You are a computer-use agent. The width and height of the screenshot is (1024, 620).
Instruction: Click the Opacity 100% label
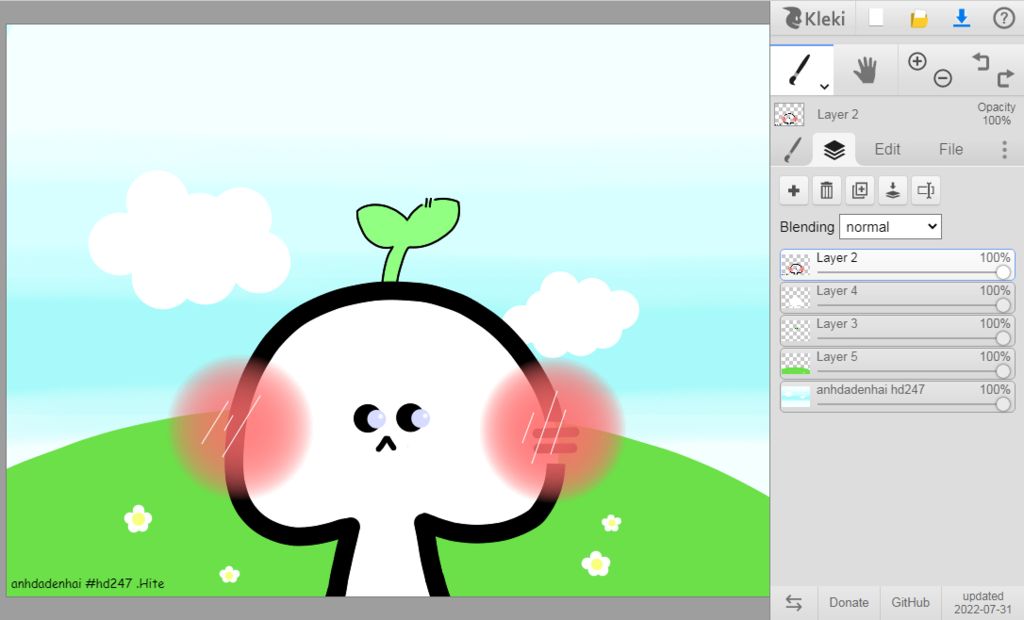tap(996, 114)
